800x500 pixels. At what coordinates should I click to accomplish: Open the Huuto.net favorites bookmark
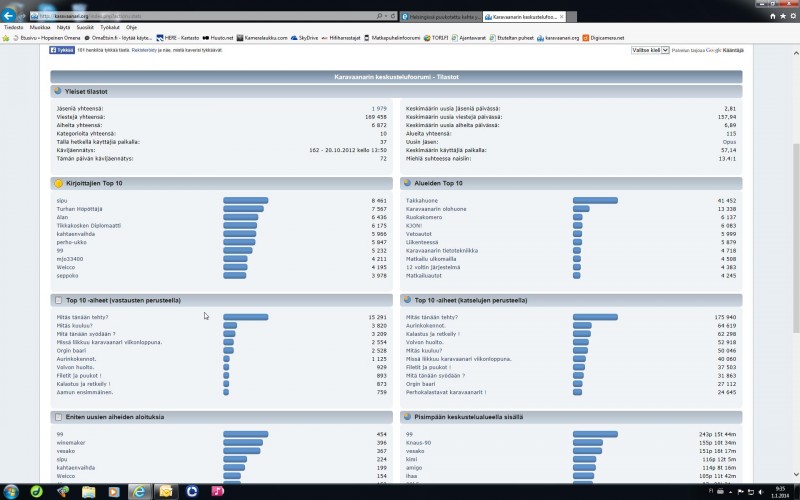[x=217, y=37]
